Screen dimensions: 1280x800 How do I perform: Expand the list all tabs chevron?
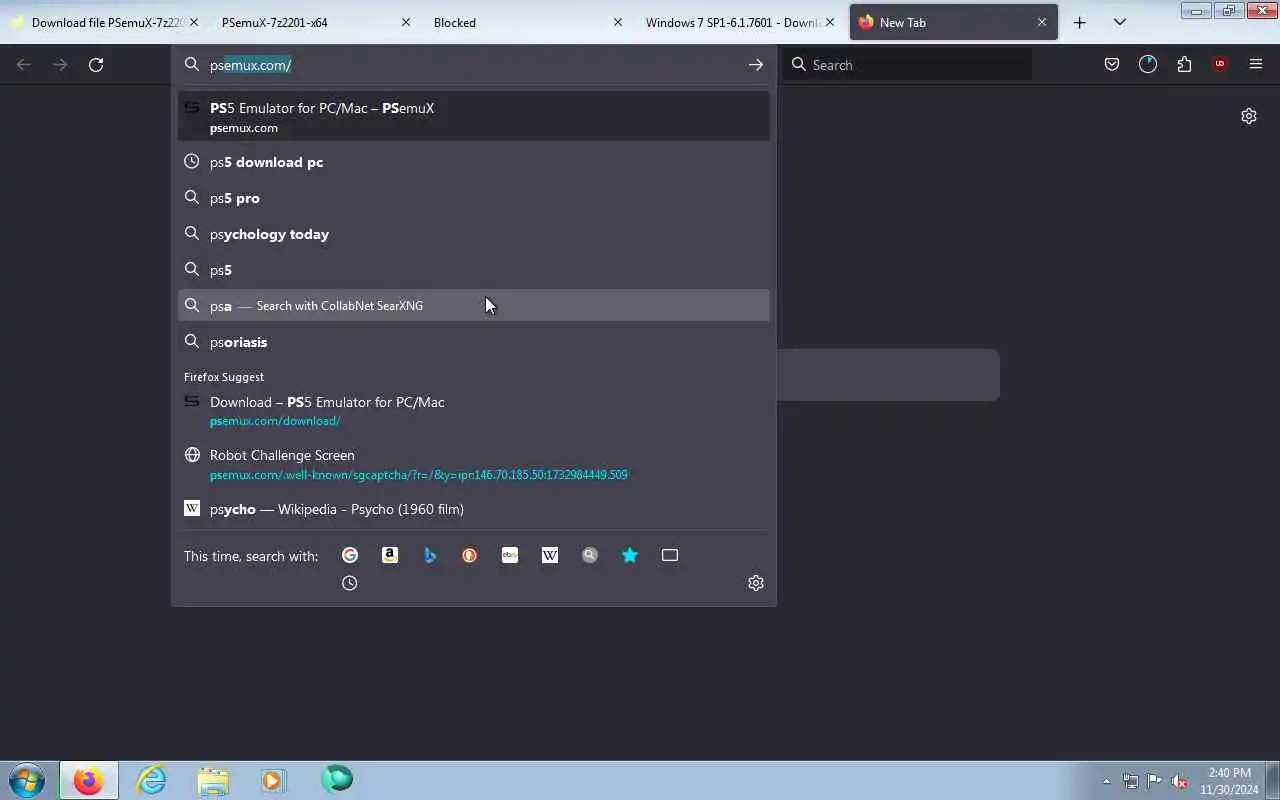click(1120, 22)
